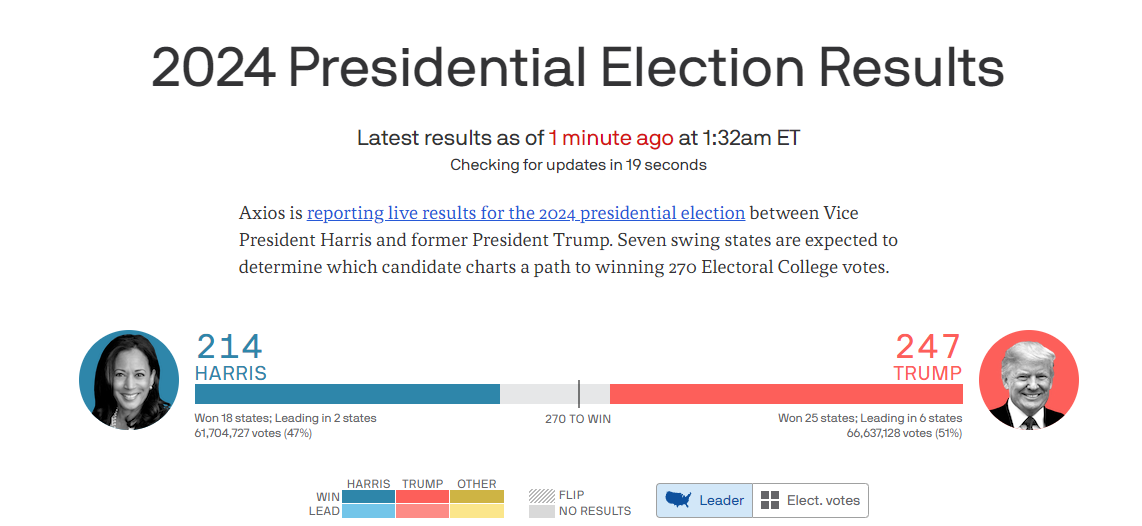Image resolution: width=1142 pixels, height=526 pixels.
Task: Open the live results for 2024 election link
Action: 526,213
